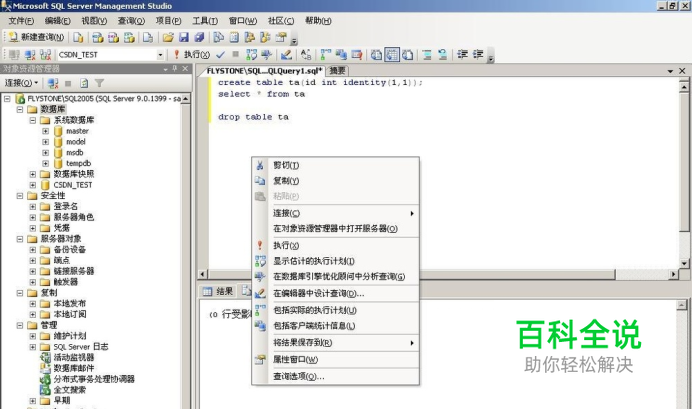The height and width of the screenshot is (409, 692).
Task: Select Results to Grid toolbar icon
Action: click(x=391, y=54)
